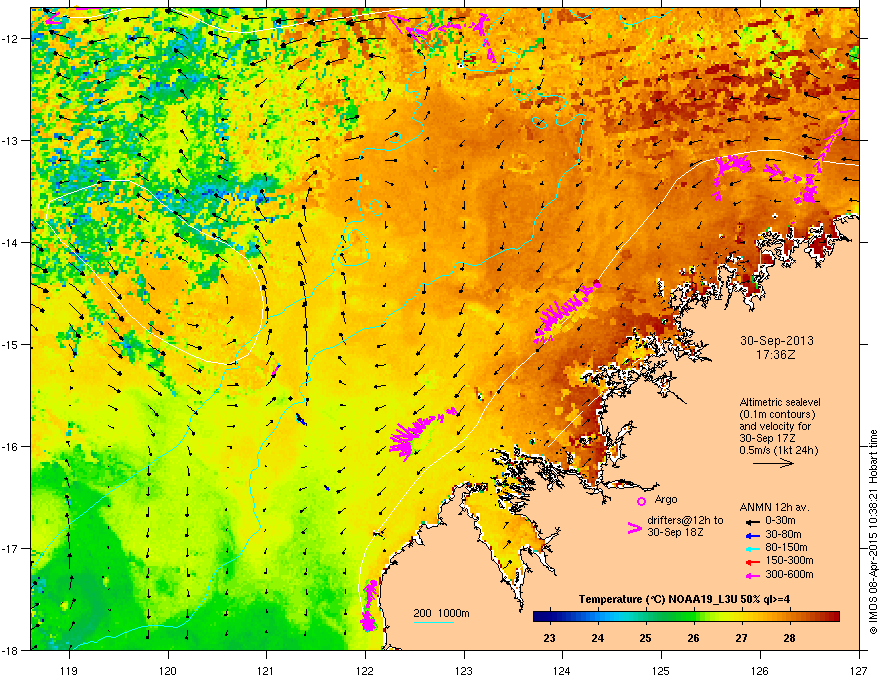Click the '300-600m' depth label
Viewport: 880px width, 680px height.
(790, 575)
